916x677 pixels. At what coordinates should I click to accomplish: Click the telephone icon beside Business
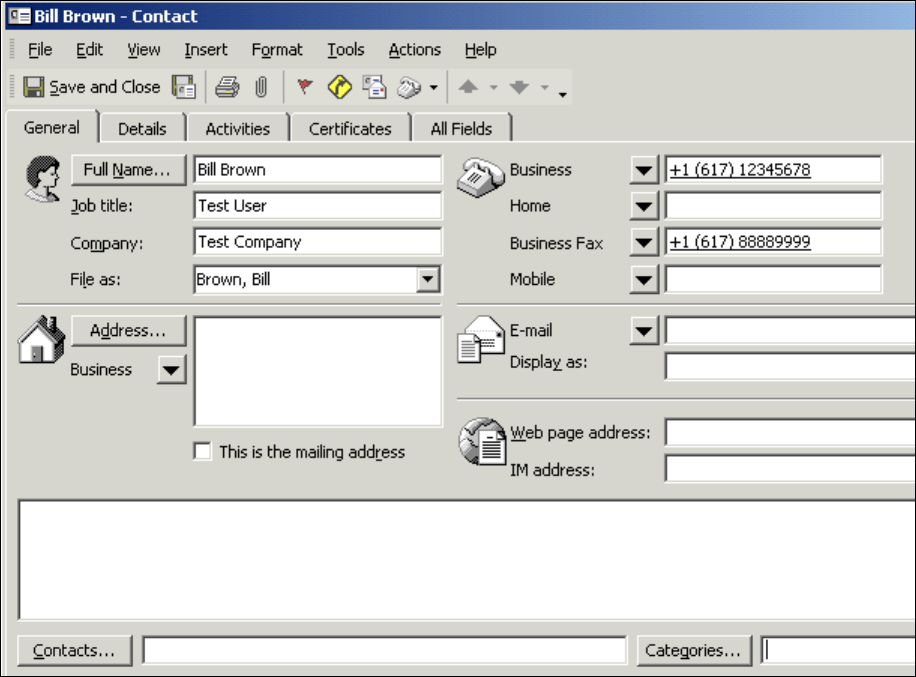coord(480,178)
